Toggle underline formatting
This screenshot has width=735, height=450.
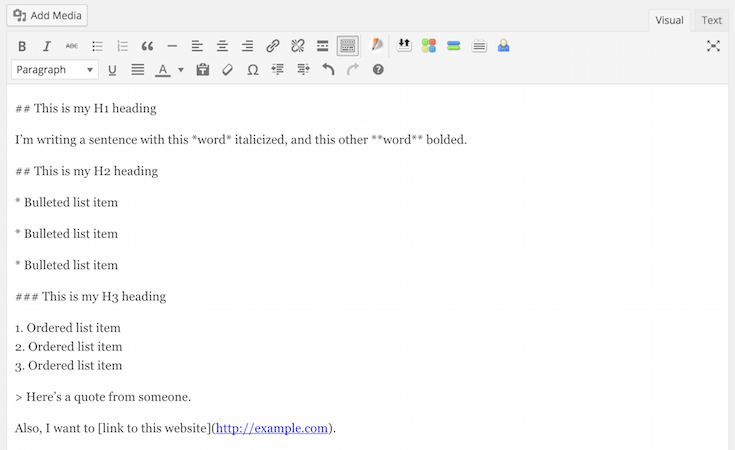pos(112,70)
